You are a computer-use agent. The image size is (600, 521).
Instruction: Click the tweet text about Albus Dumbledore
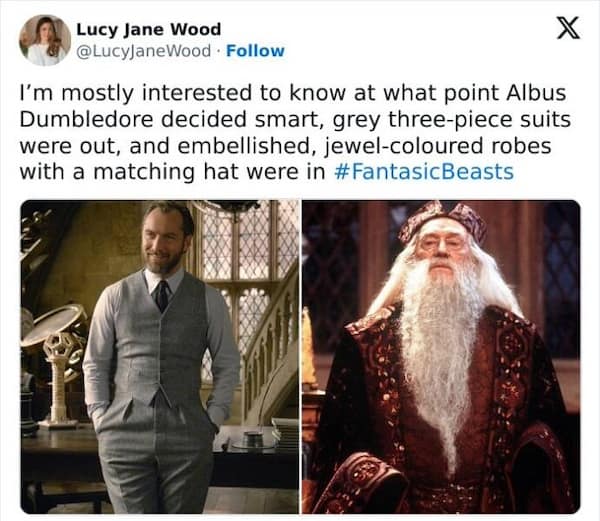295,132
